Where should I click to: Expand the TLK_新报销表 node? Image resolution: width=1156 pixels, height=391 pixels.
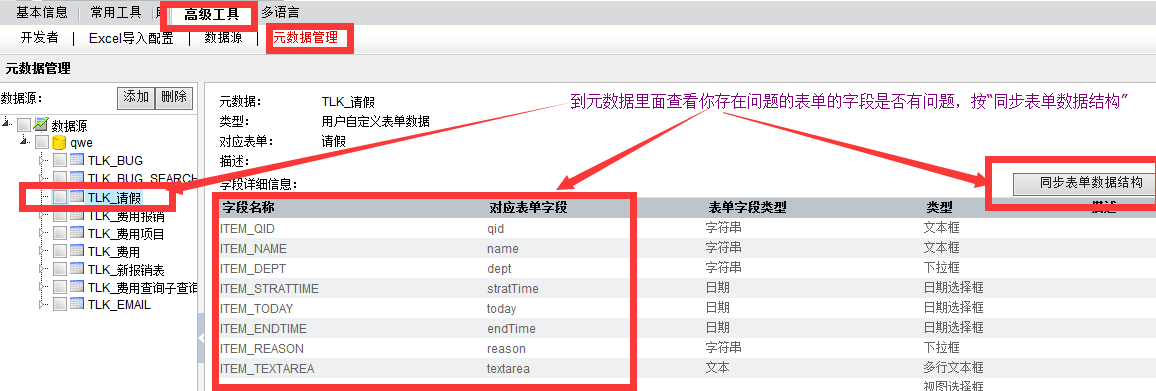(x=43, y=269)
